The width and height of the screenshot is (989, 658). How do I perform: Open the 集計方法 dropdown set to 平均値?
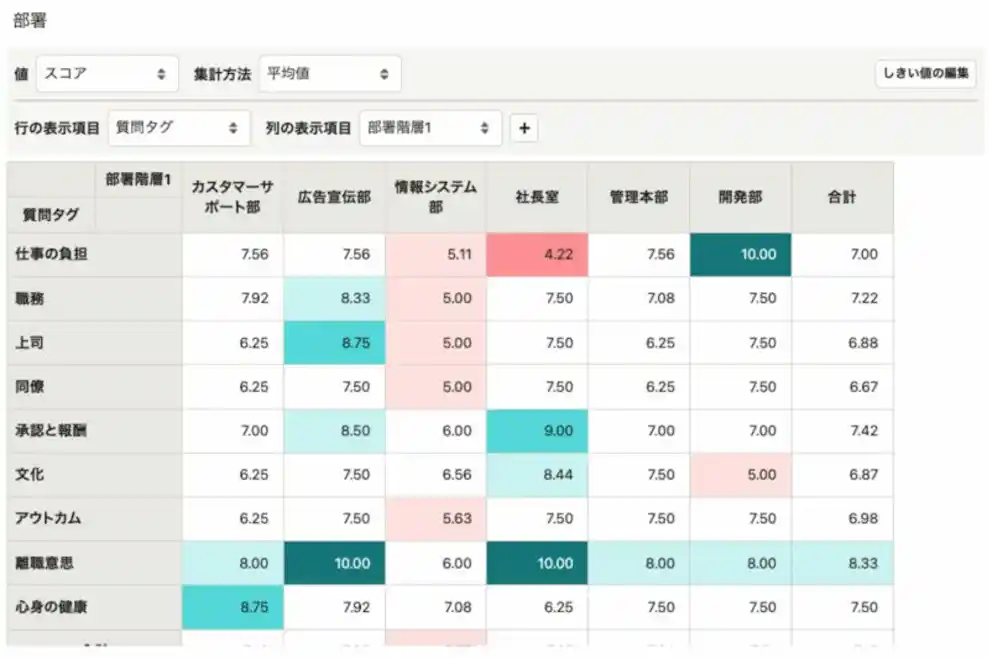[x=328, y=73]
